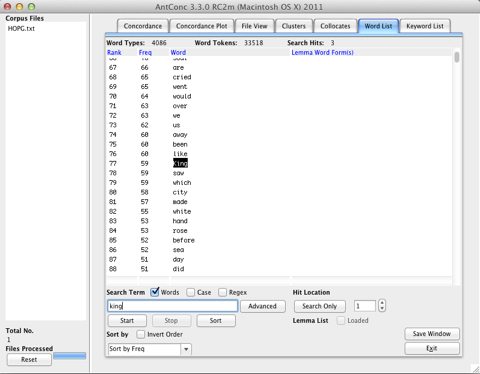Click the Exit button
The image size is (480, 374).
(432, 348)
